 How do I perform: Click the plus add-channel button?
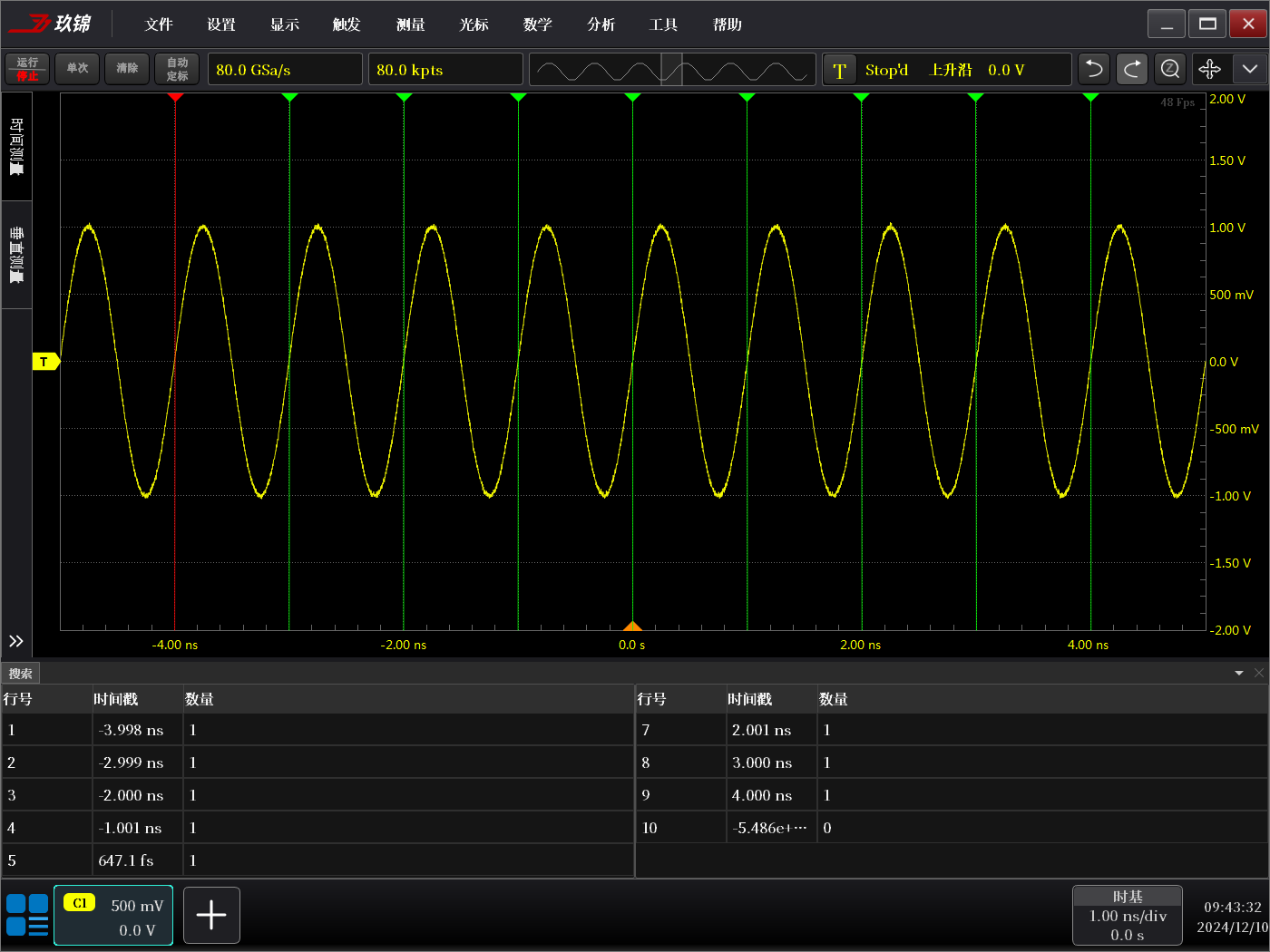211,915
